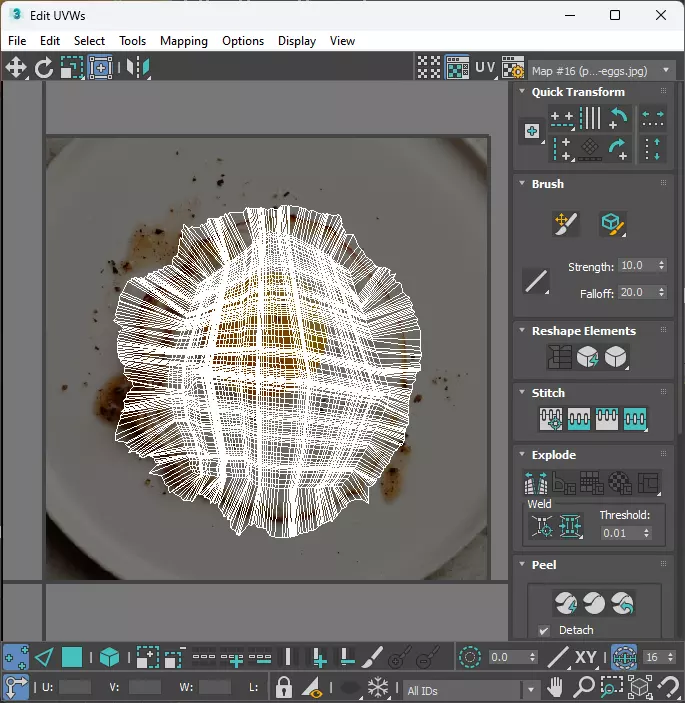Viewport: 685px width, 703px height.
Task: Click the Zoom magnifier tool
Action: coord(584,687)
